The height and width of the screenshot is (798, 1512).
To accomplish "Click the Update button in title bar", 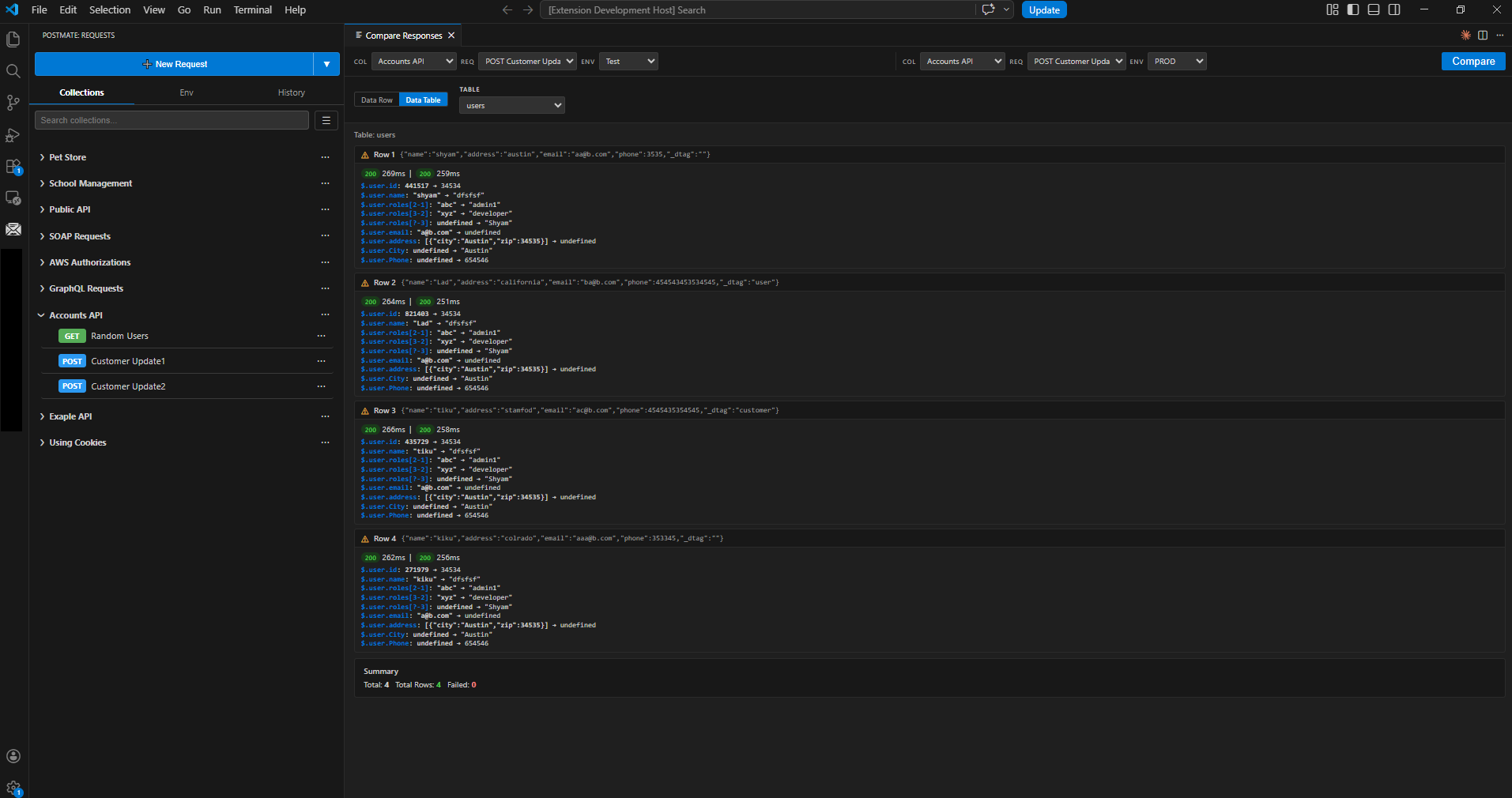I will [x=1044, y=9].
